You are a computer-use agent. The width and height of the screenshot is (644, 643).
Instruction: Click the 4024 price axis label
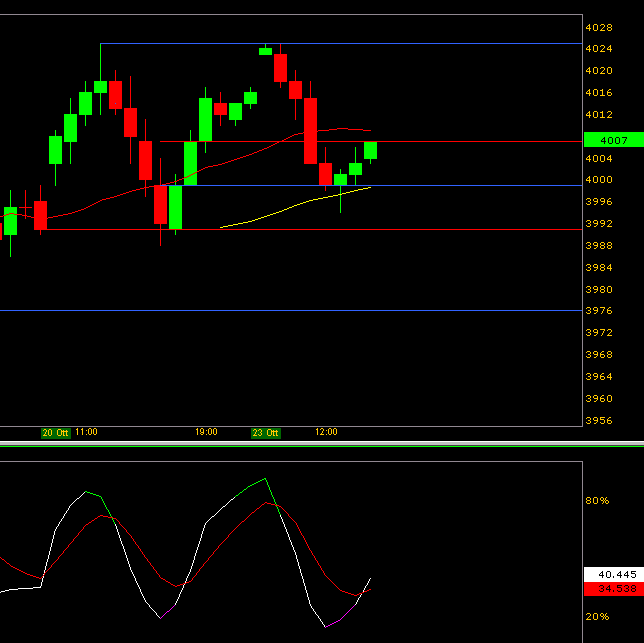[x=598, y=48]
